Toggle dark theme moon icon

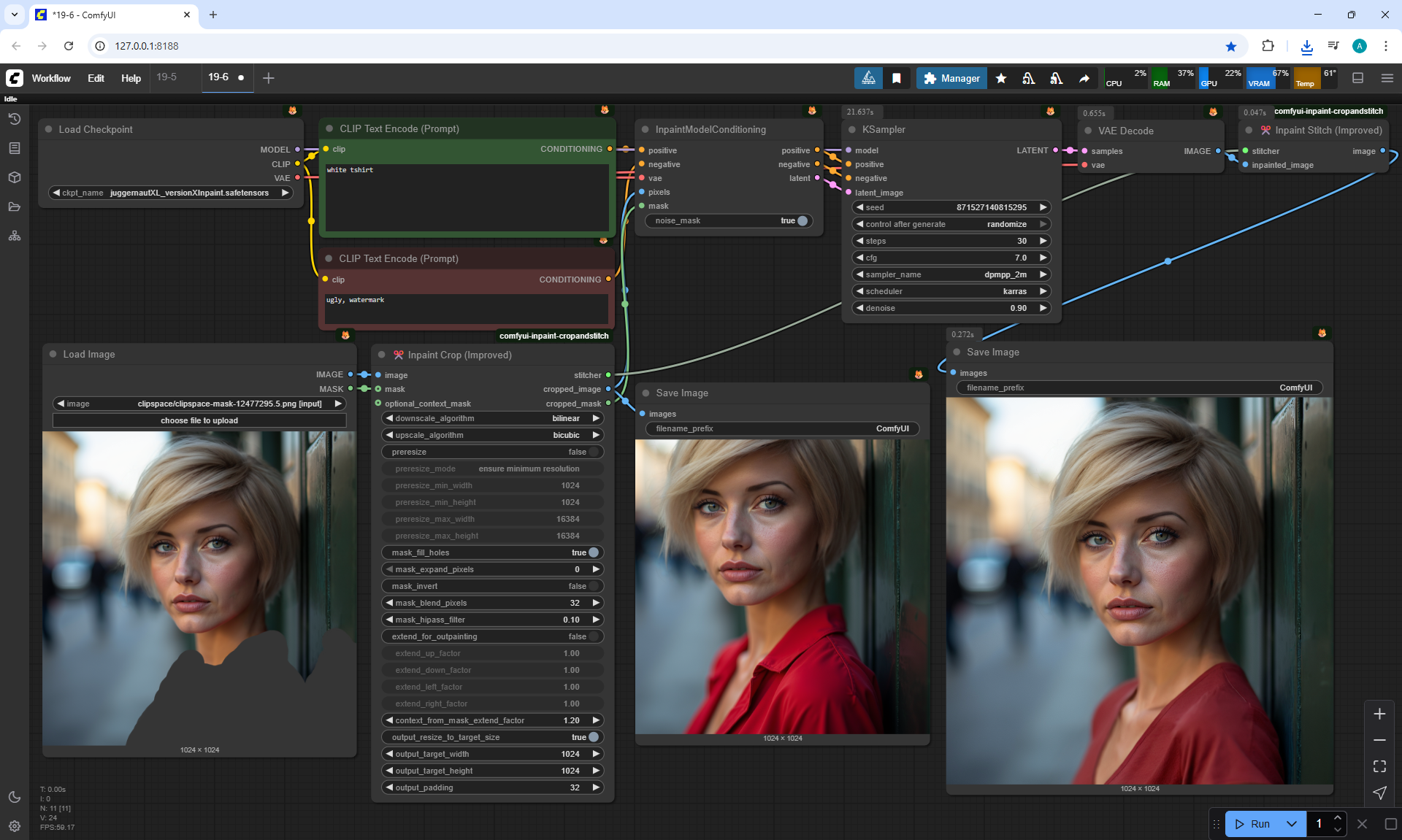[15, 797]
